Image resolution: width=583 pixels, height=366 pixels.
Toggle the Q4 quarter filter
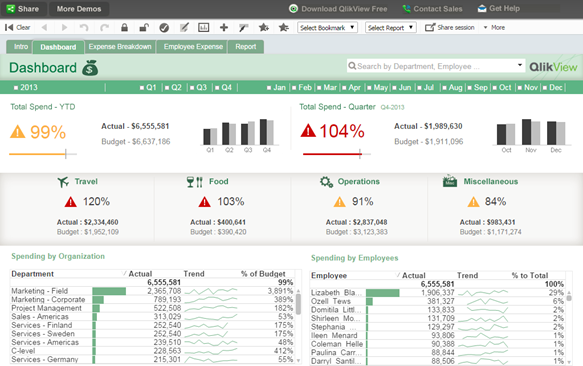(x=223, y=87)
